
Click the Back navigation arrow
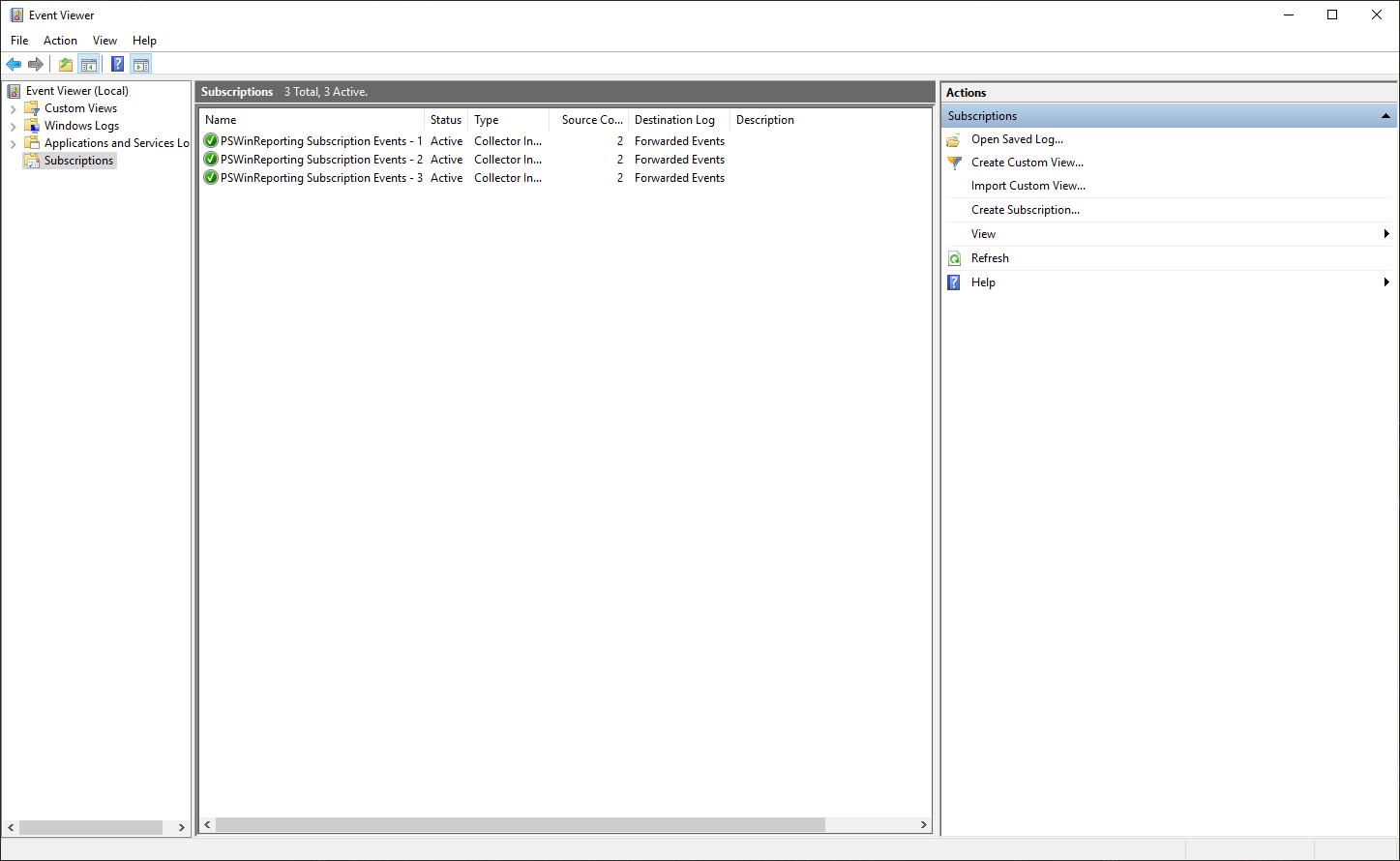click(14, 64)
